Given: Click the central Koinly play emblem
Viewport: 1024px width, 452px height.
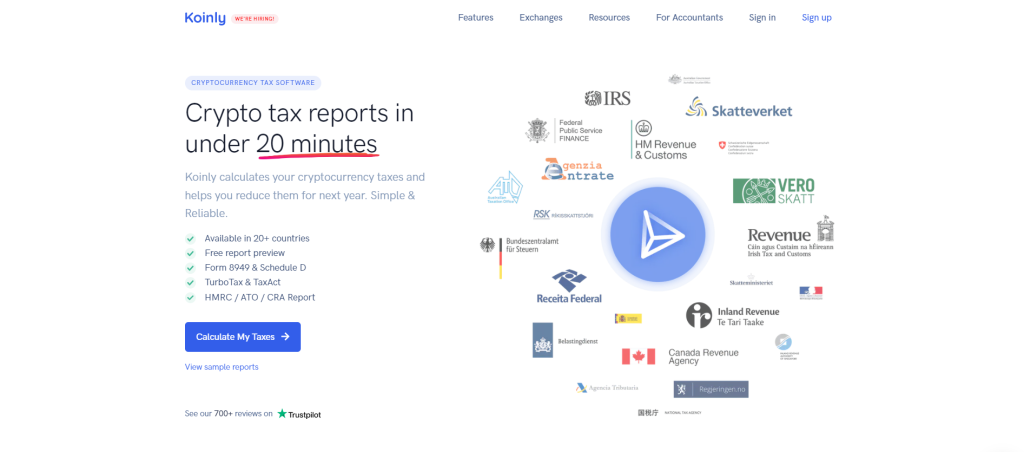Looking at the screenshot, I should (658, 234).
